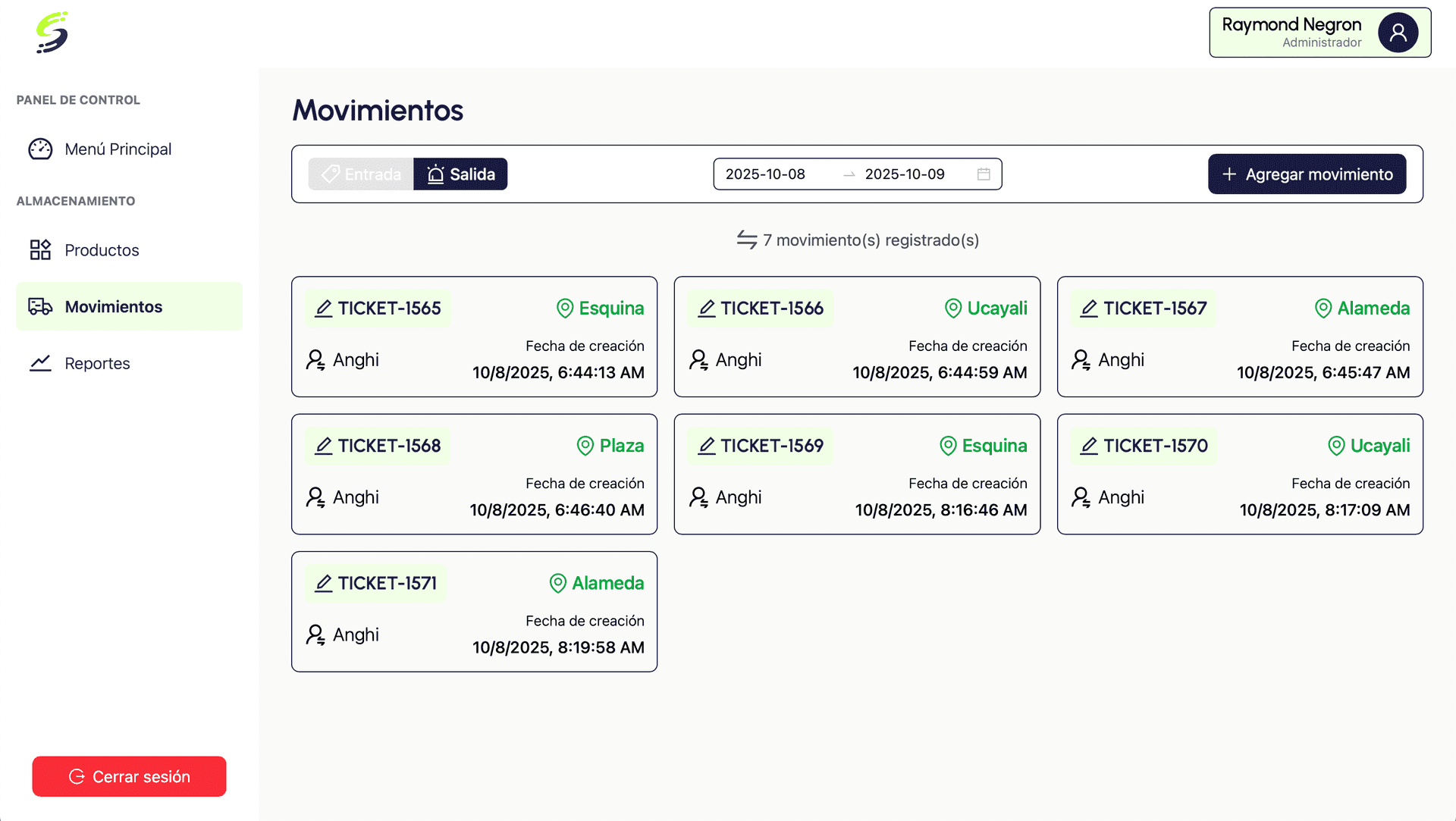Image resolution: width=1456 pixels, height=821 pixels.
Task: Click the location pin icon beside Plaza
Action: pos(585,446)
